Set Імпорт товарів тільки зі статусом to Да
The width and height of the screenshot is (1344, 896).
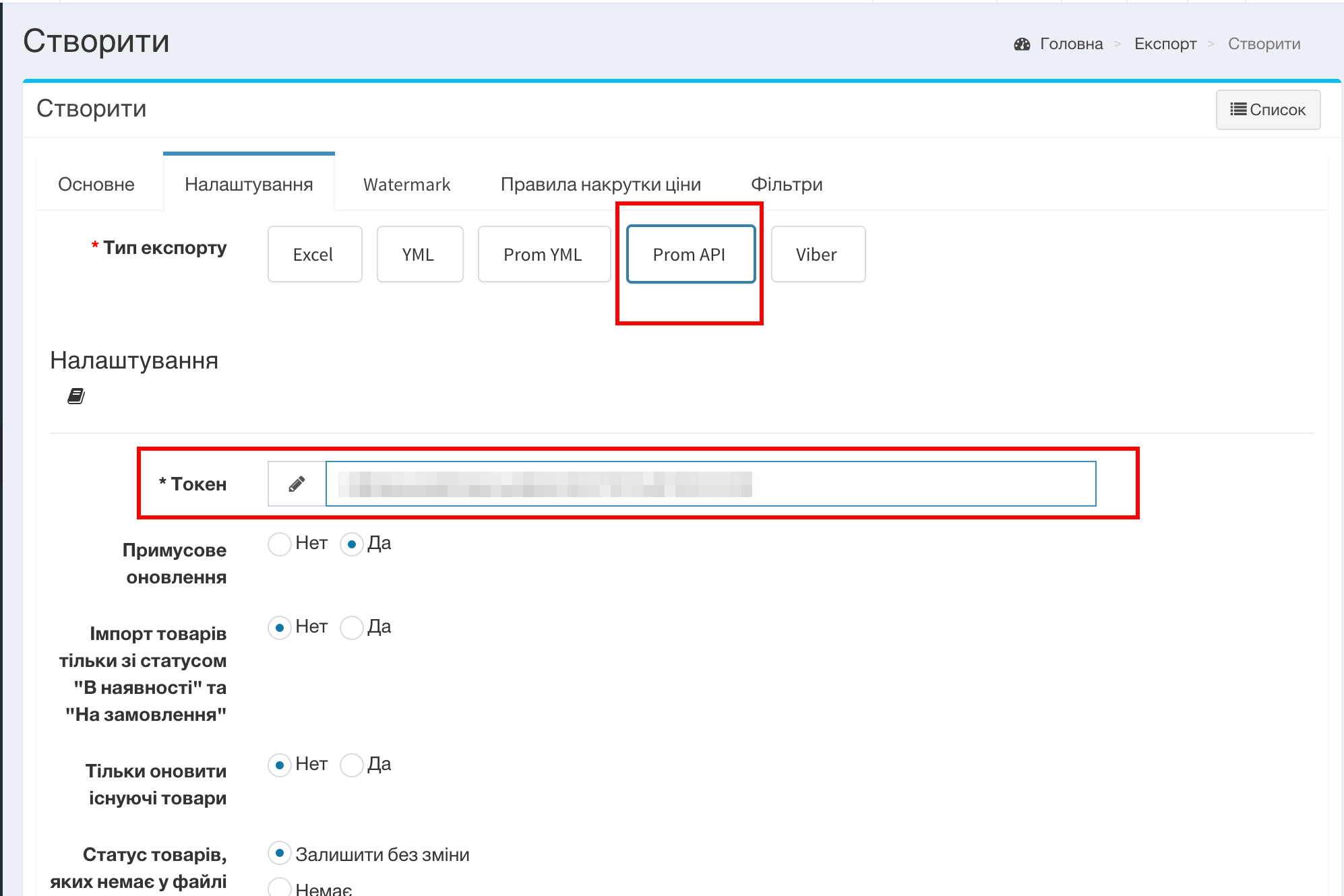pyautogui.click(x=352, y=627)
